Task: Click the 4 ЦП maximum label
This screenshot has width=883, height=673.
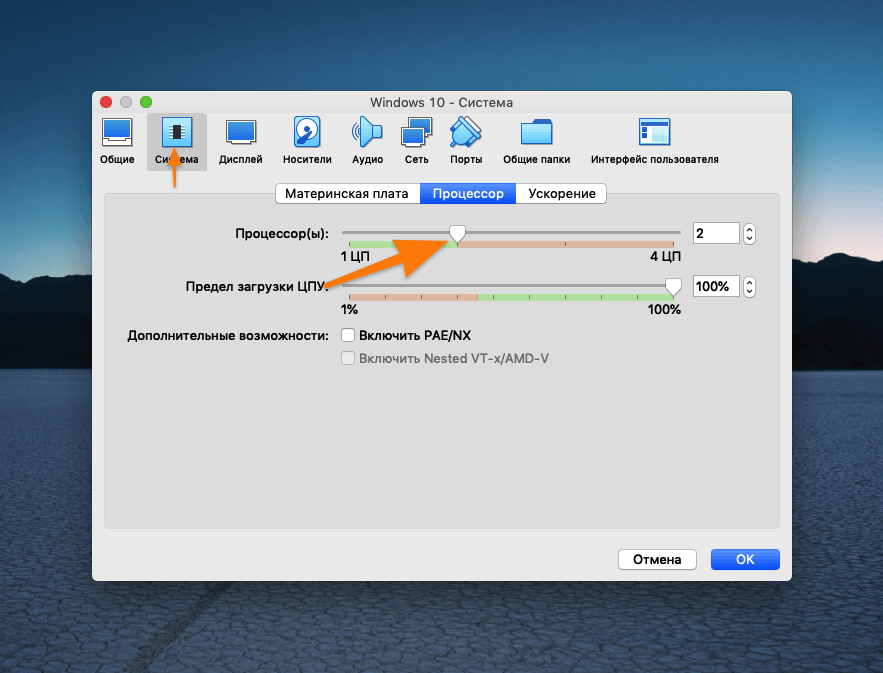Action: pyautogui.click(x=665, y=257)
